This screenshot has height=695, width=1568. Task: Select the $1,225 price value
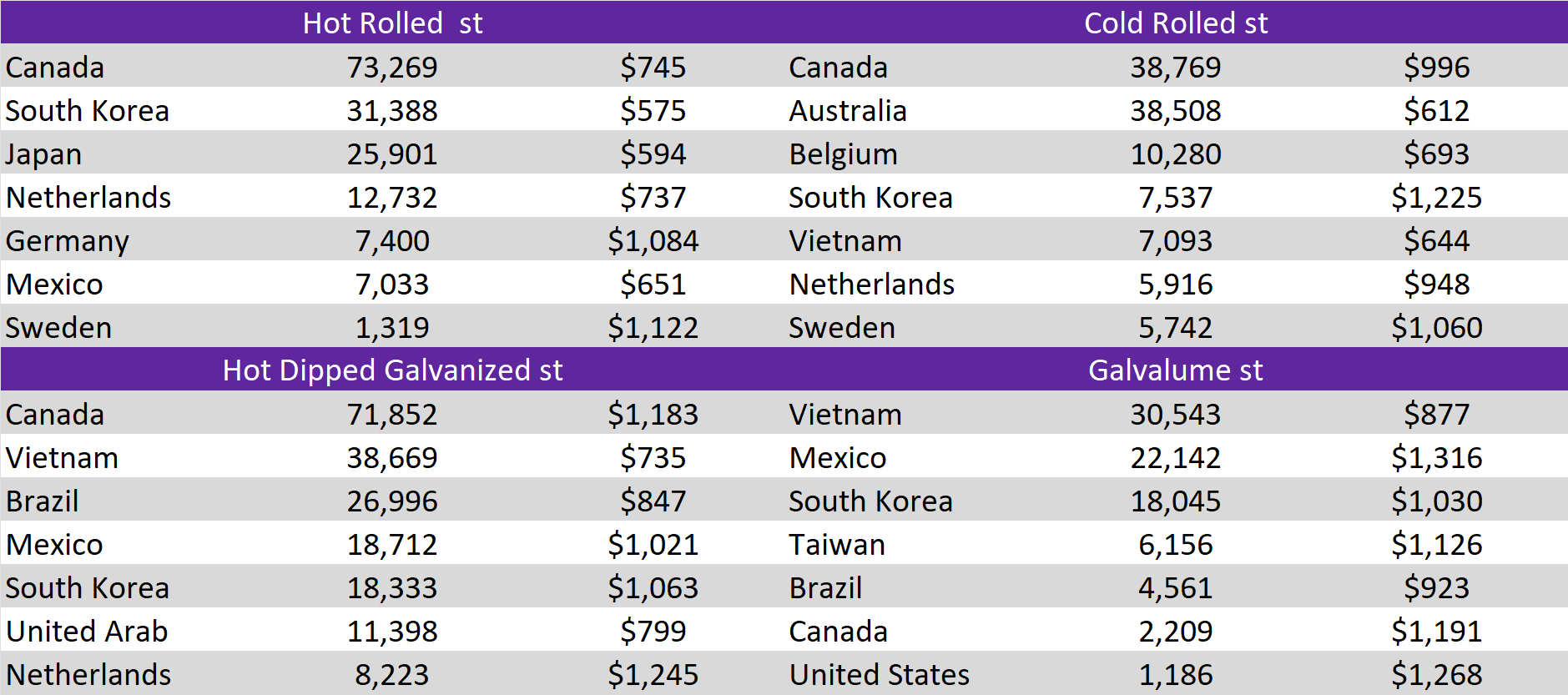pos(1436,198)
